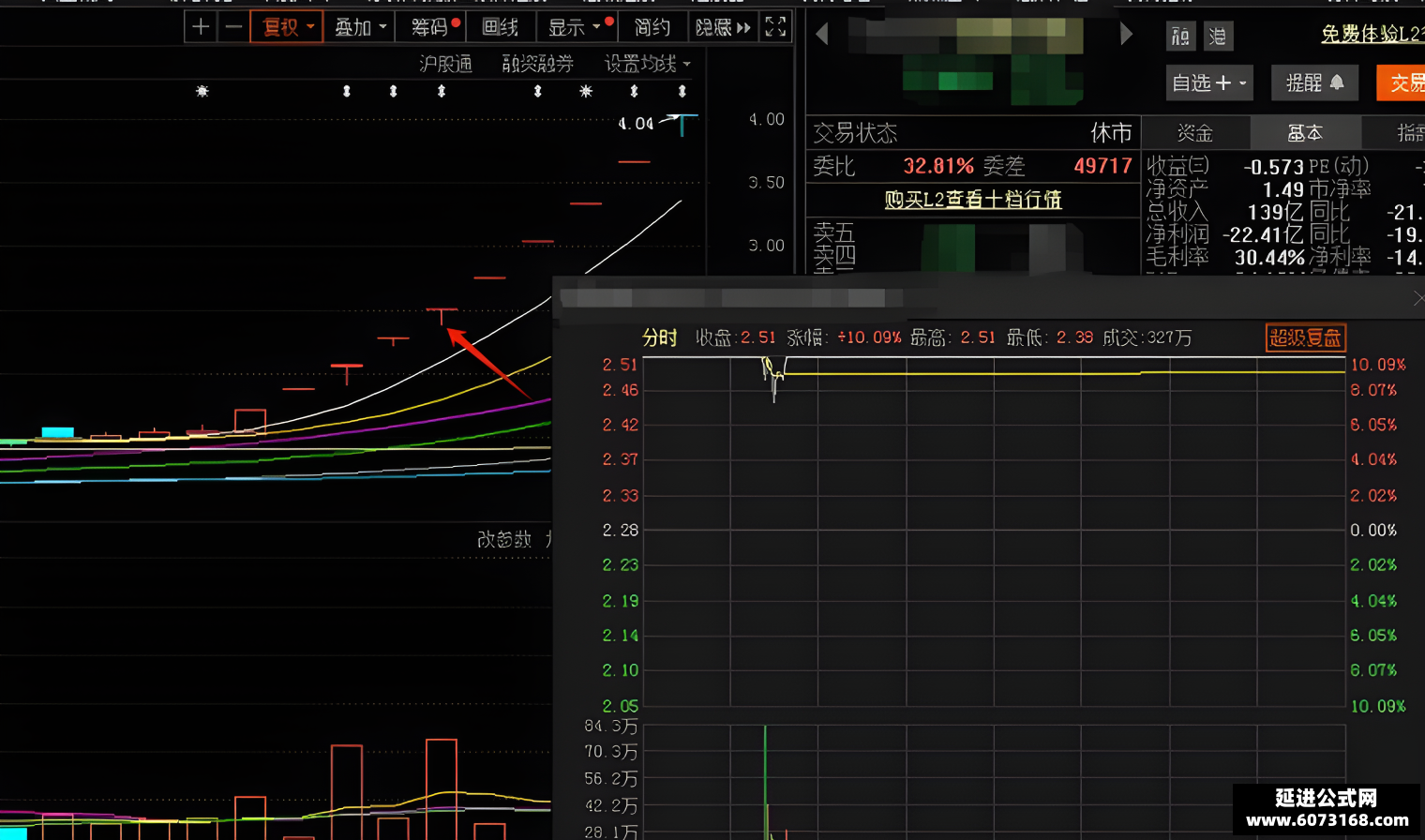This screenshot has width=1425, height=840.
Task: Expand the 设置均线 dropdown
Action: click(x=648, y=64)
